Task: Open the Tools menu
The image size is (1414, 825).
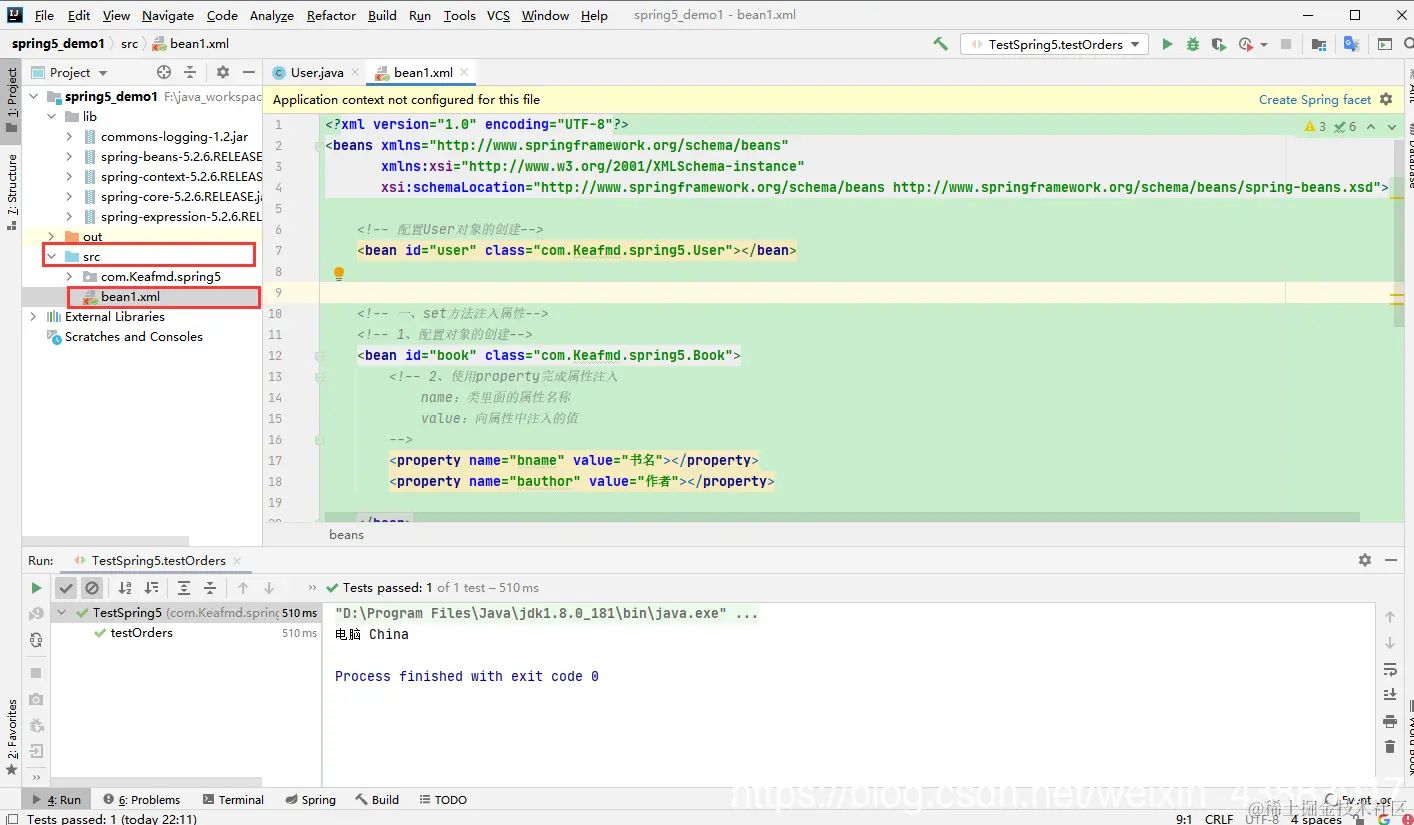Action: tap(459, 15)
